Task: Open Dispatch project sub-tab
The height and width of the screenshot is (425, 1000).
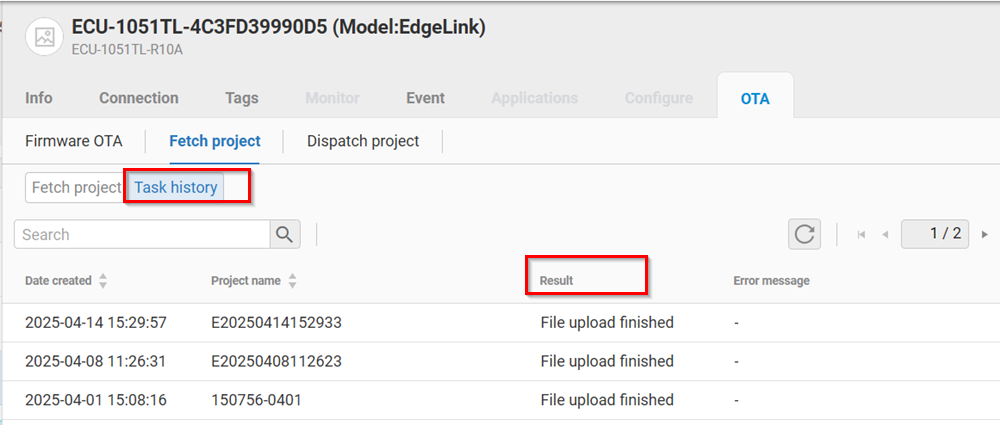Action: 363,141
